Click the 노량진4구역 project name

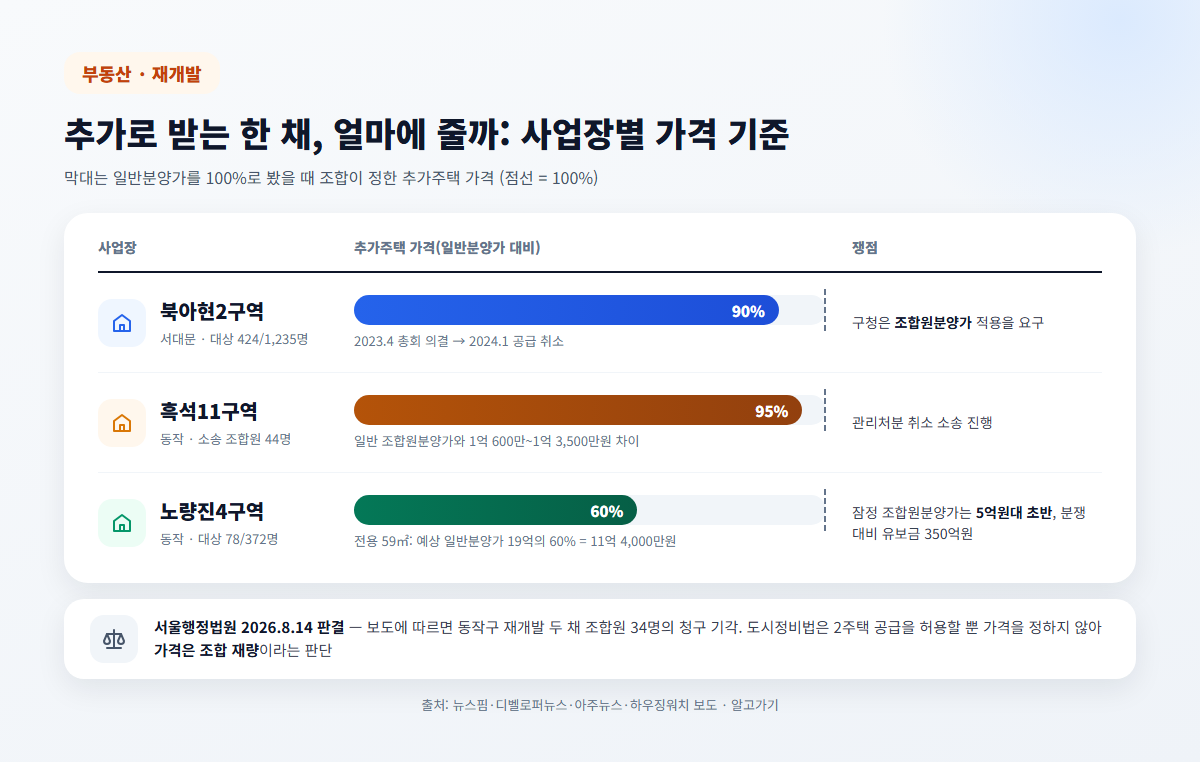212,511
